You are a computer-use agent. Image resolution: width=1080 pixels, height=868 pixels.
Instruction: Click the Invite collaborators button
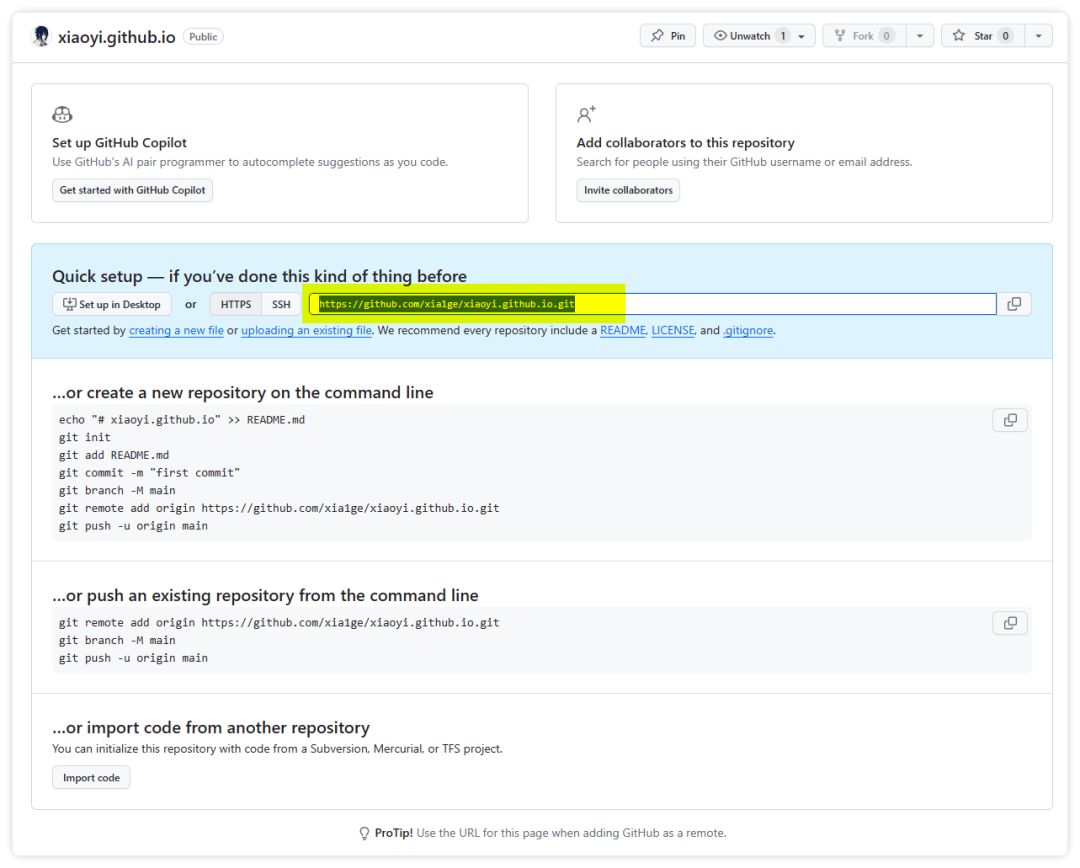[x=628, y=190]
